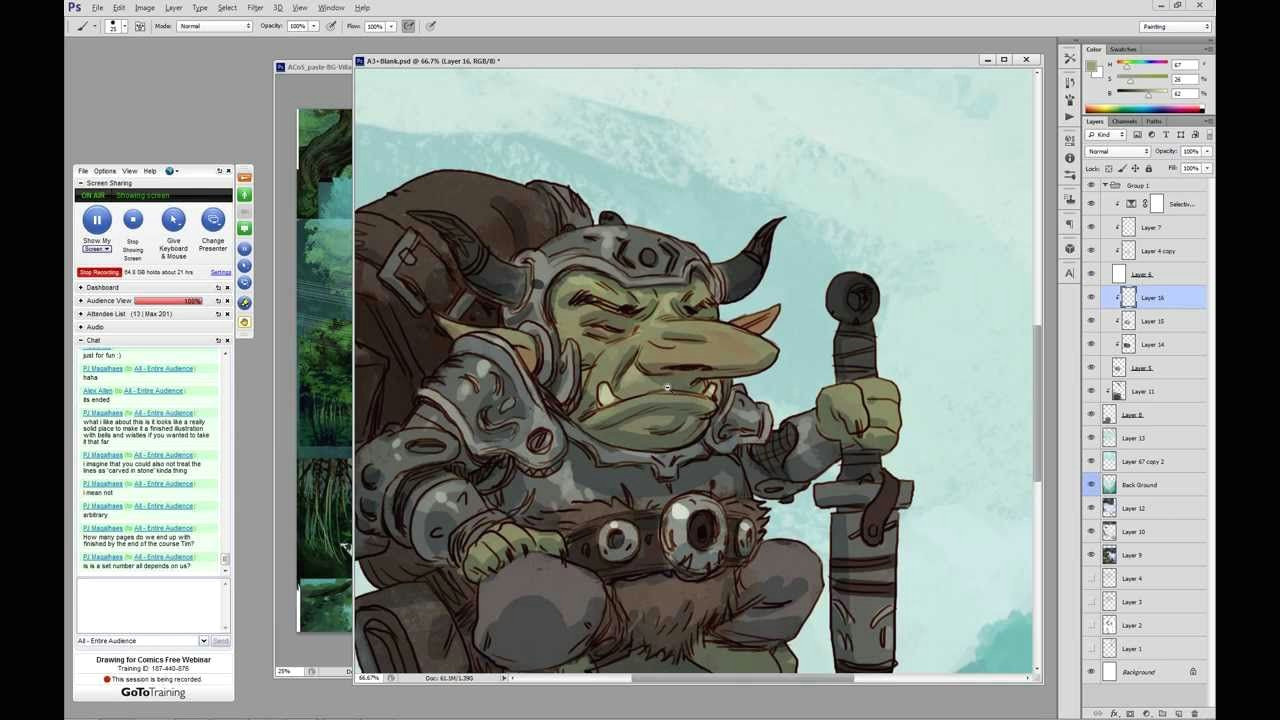Toggle the Brush panel icon in options bar

(x=139, y=26)
